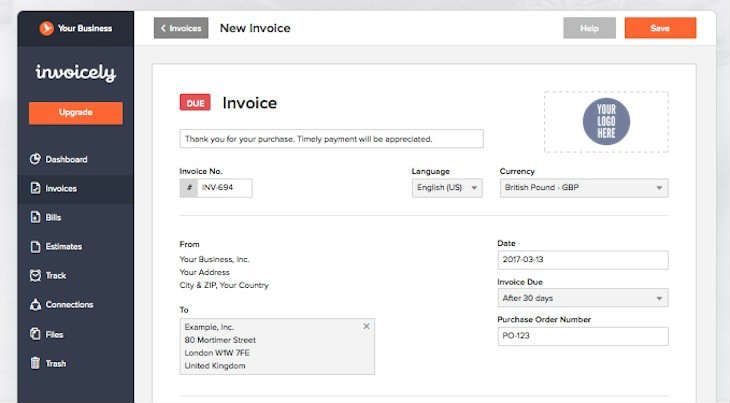
Task: Click the United Kingdom recipient line
Action: (215, 366)
